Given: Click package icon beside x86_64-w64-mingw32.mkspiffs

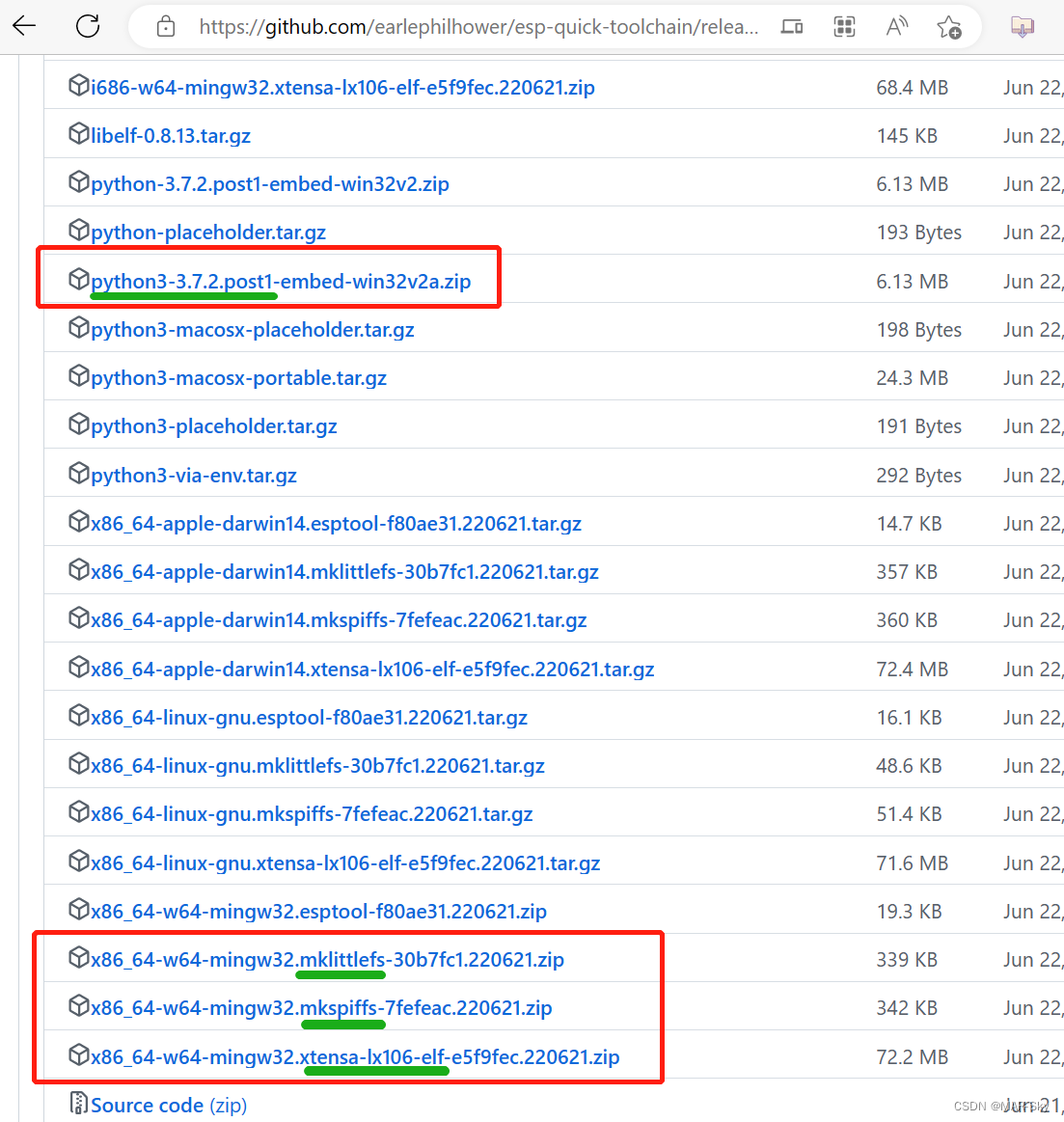Looking at the screenshot, I should [x=78, y=1006].
